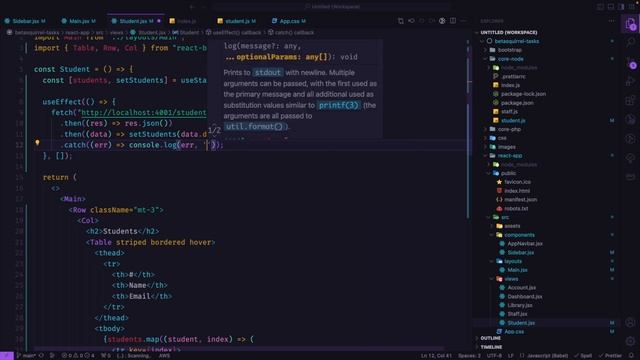640x360 pixels.
Task: Click the Prettier status bar item
Action: pos(610,356)
